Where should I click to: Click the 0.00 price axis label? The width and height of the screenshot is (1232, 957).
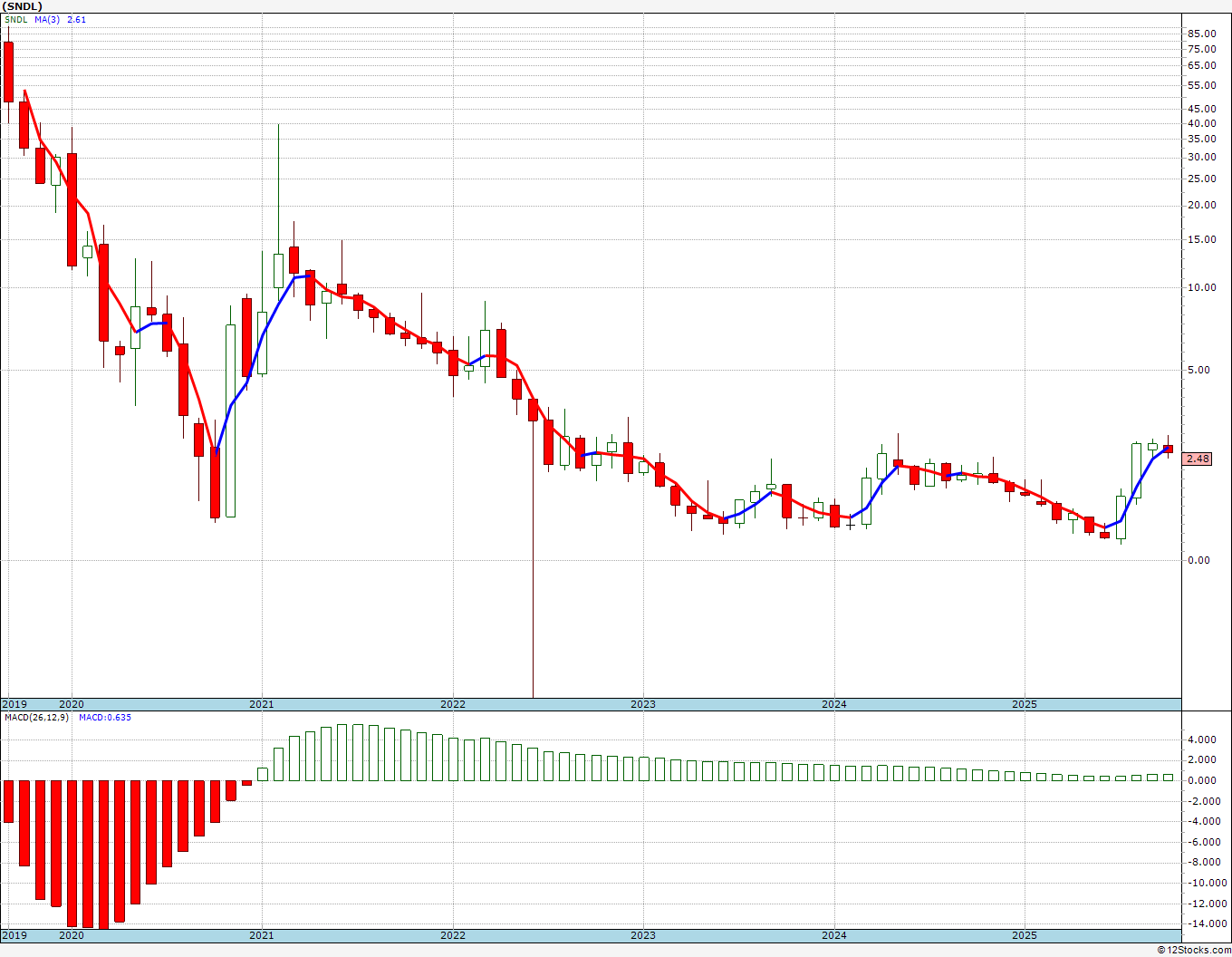pyautogui.click(x=1199, y=560)
